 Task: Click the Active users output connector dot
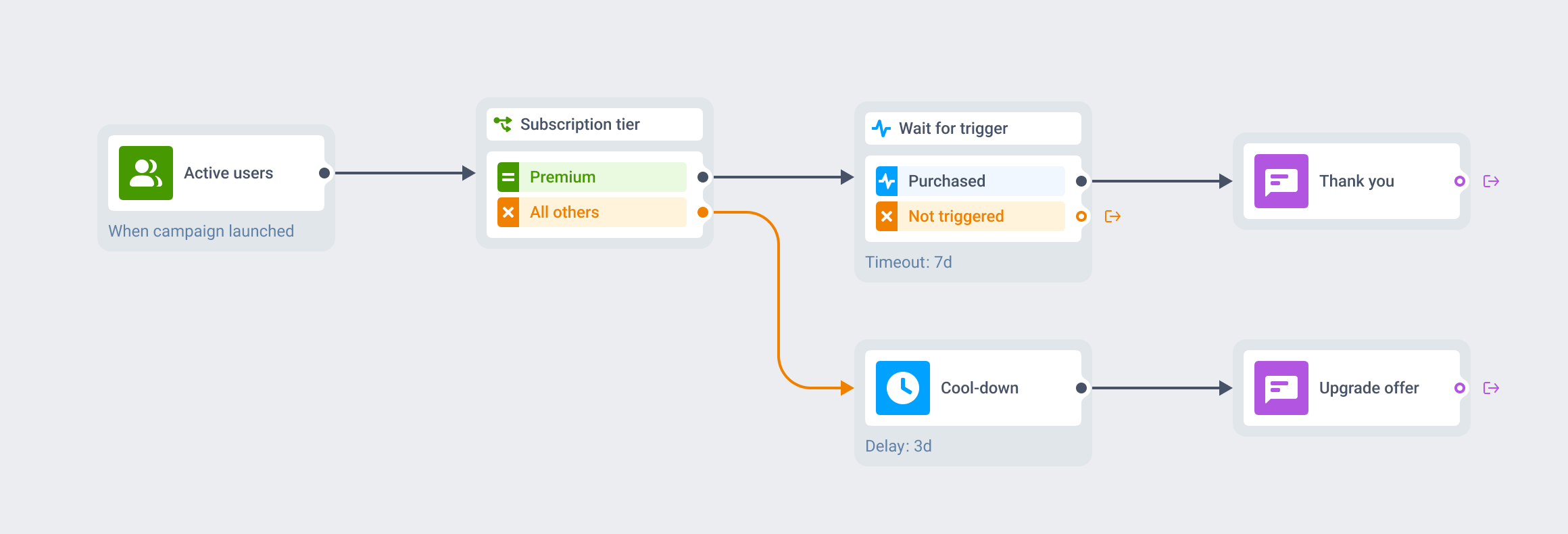pyautogui.click(x=324, y=173)
